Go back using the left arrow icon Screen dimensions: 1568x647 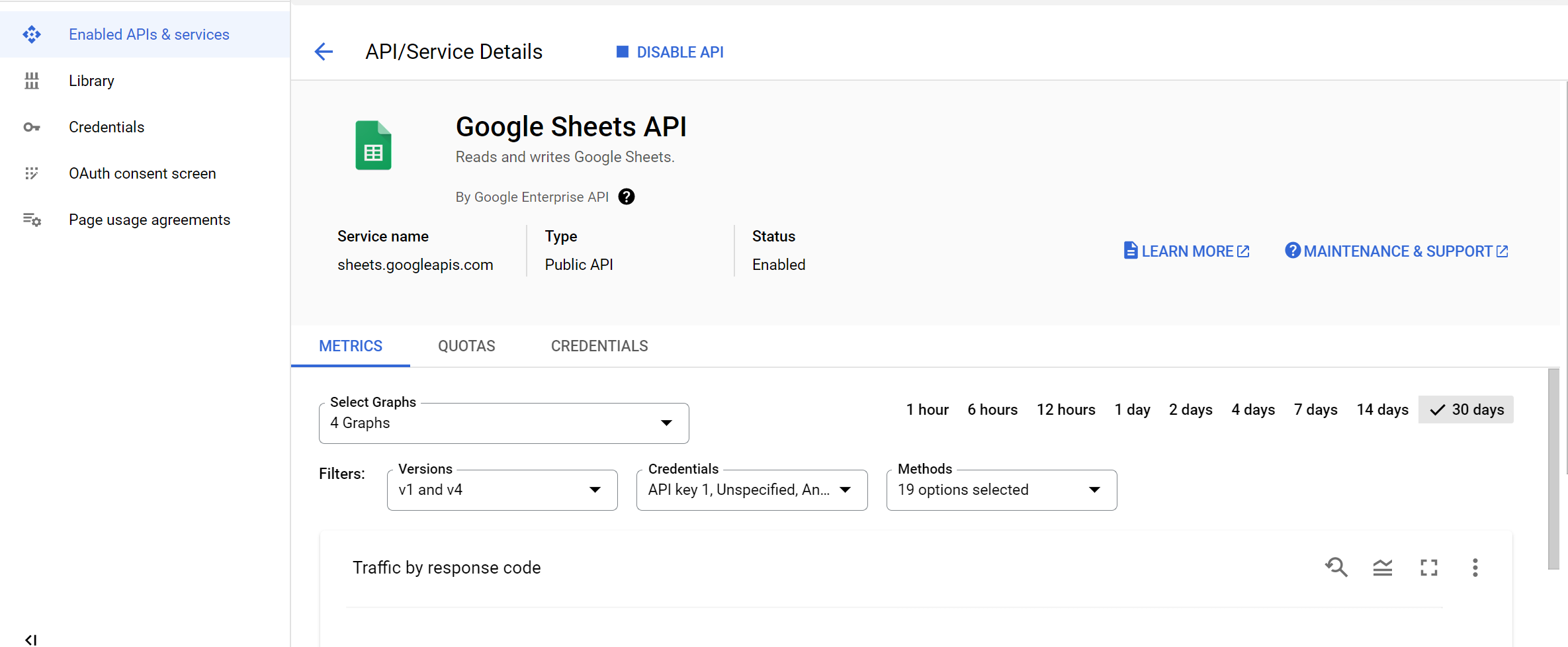[324, 52]
